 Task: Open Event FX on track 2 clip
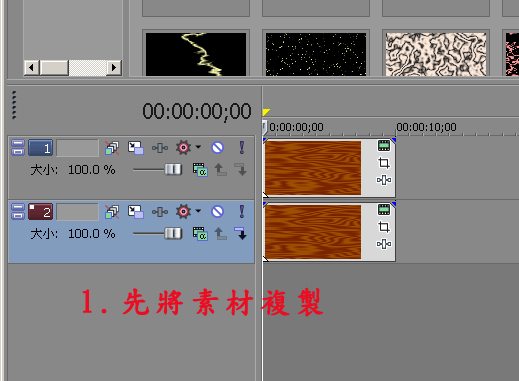point(384,244)
